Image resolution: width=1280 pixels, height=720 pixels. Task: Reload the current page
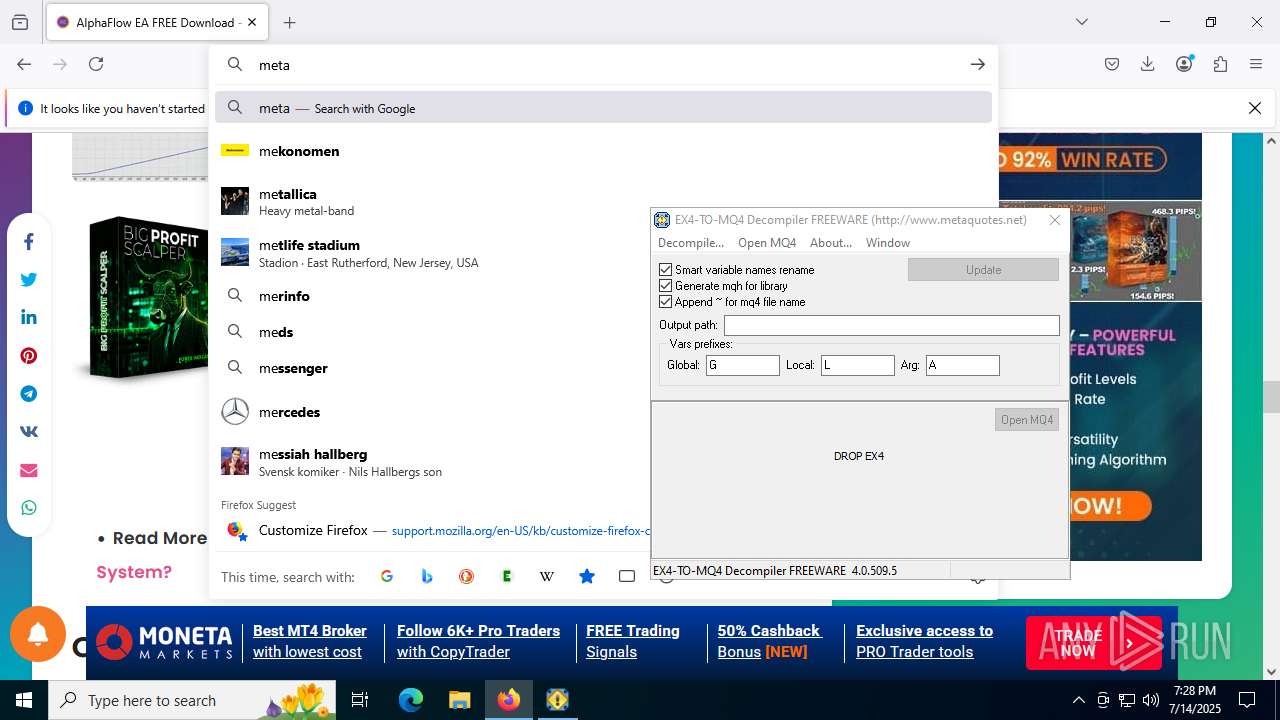pyautogui.click(x=96, y=64)
